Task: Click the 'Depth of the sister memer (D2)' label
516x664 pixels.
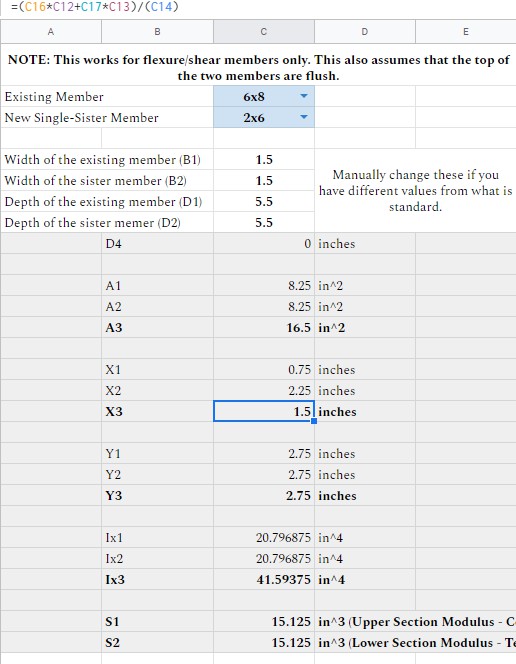Action: [92, 223]
